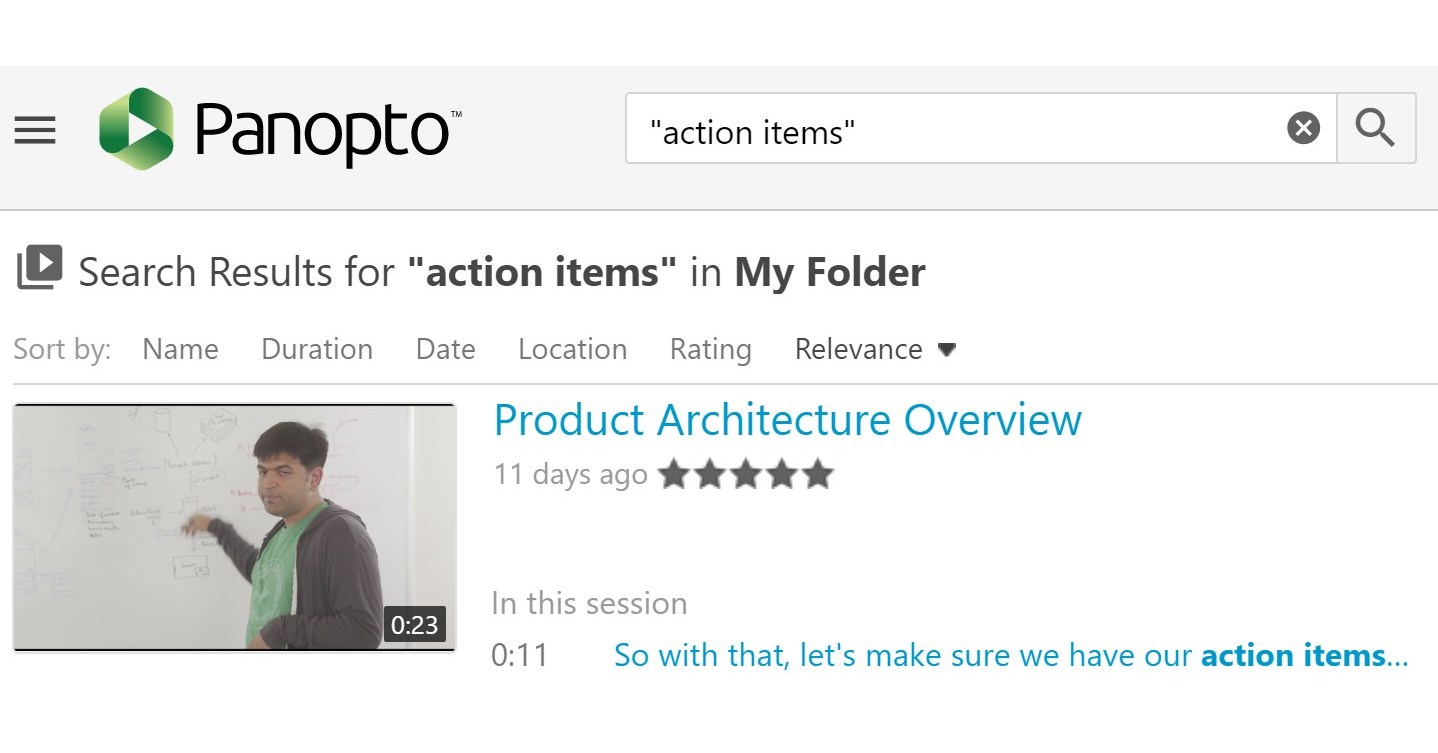Viewport: 1438px width, 753px height.
Task: Sort results by Location
Action: [571, 349]
